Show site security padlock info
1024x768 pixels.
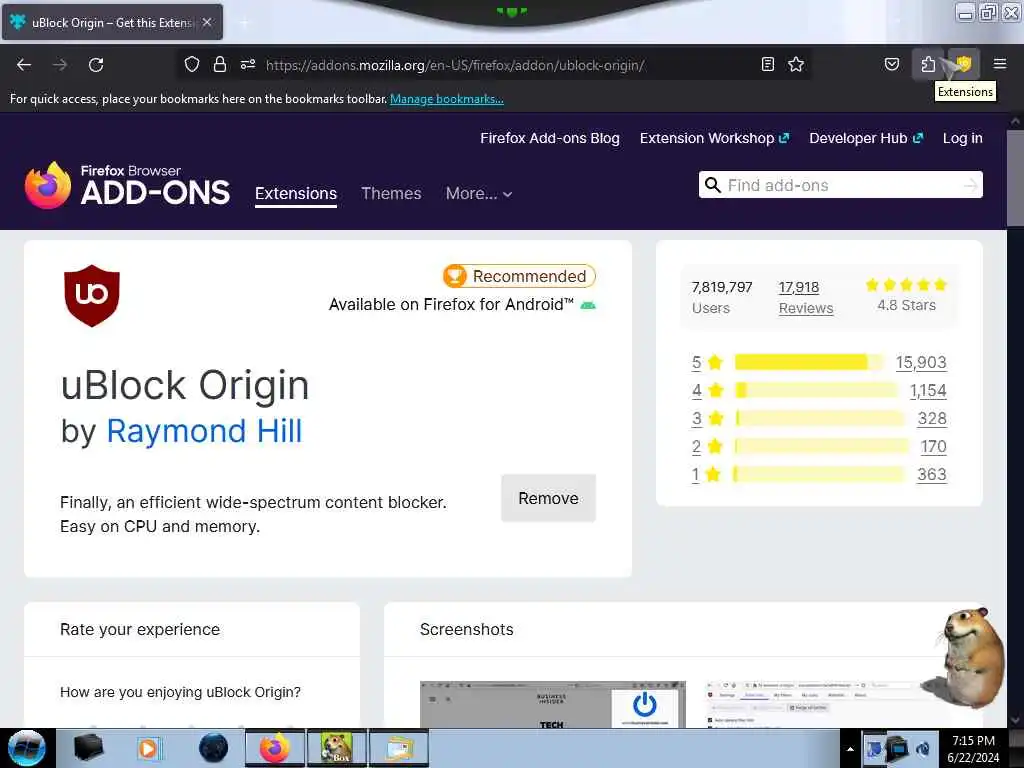[220, 65]
